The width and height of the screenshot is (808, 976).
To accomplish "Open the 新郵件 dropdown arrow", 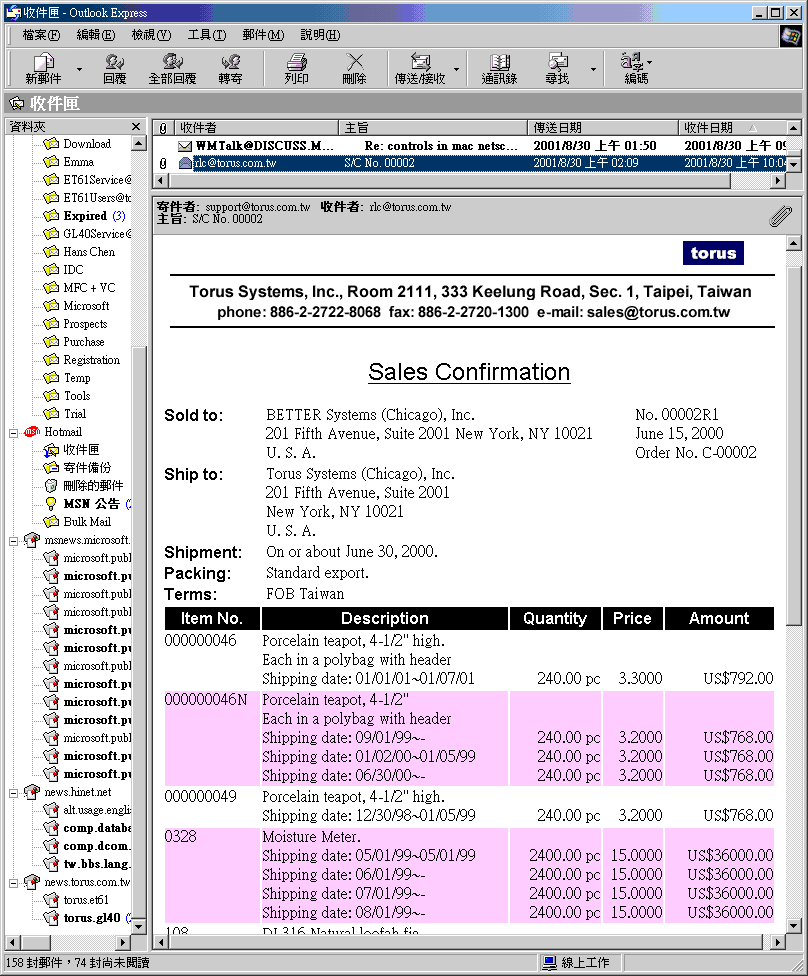I will pyautogui.click(x=79, y=68).
